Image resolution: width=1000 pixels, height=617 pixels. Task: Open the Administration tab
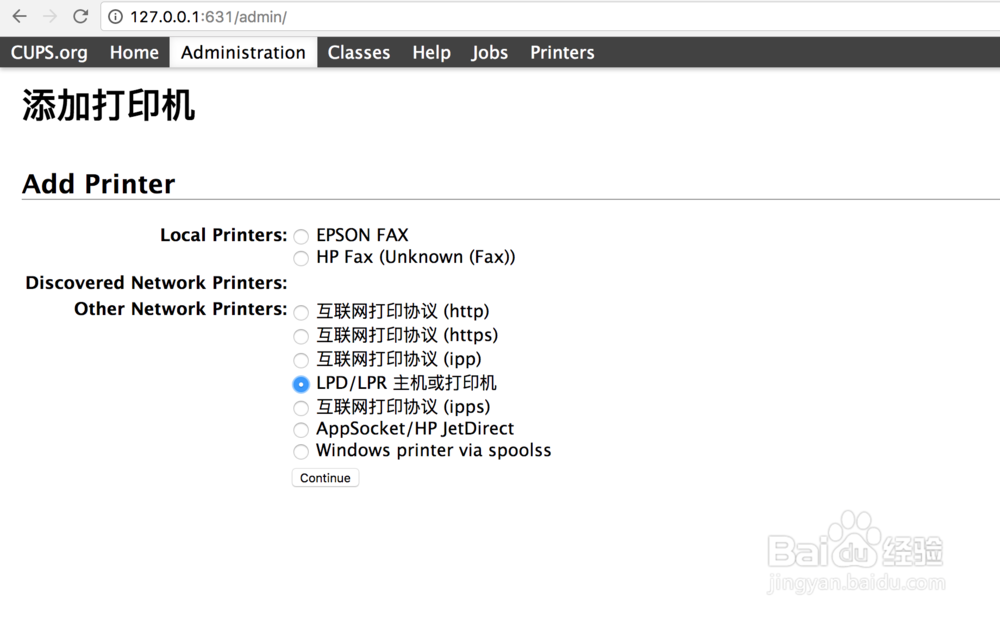point(243,53)
